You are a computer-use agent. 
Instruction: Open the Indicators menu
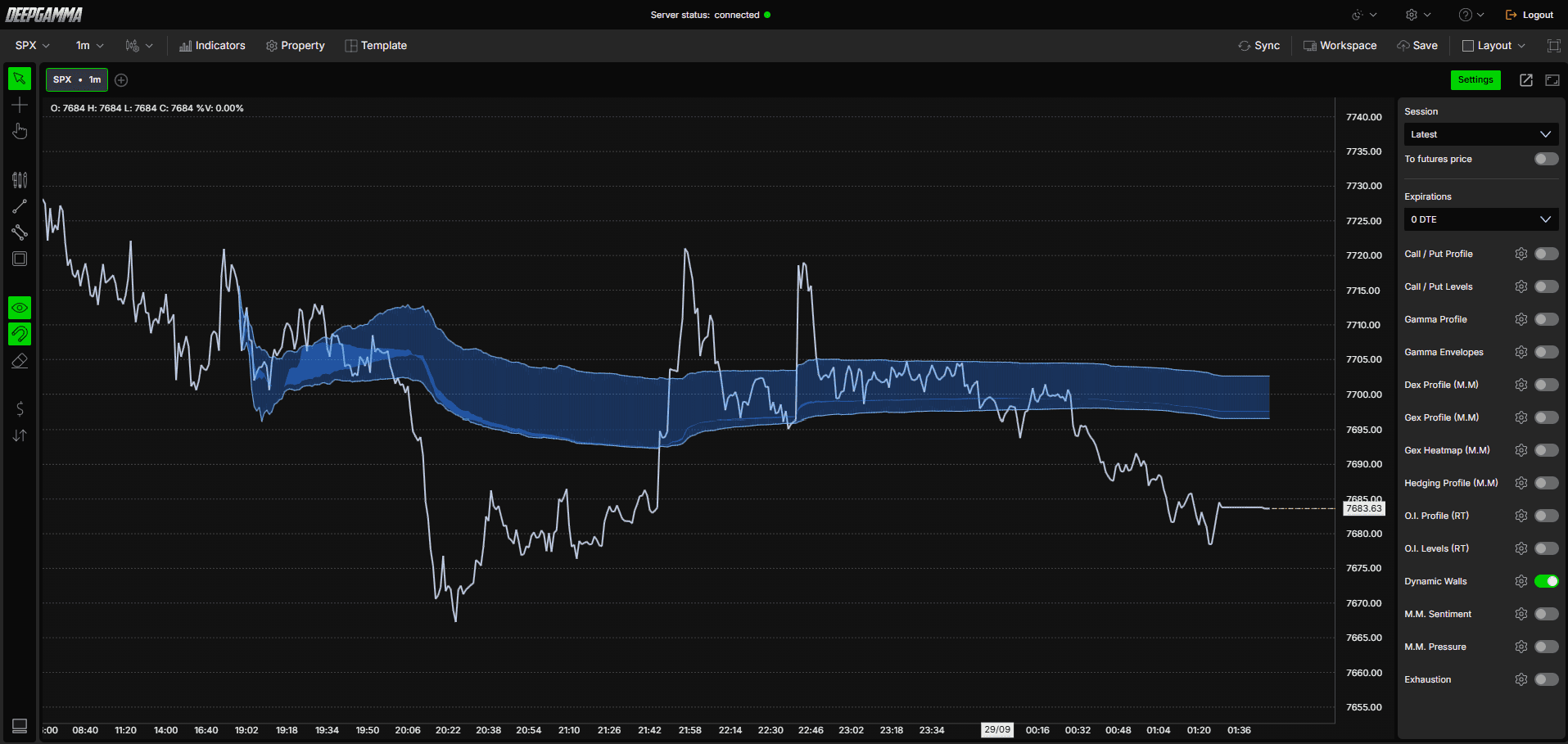(x=212, y=46)
